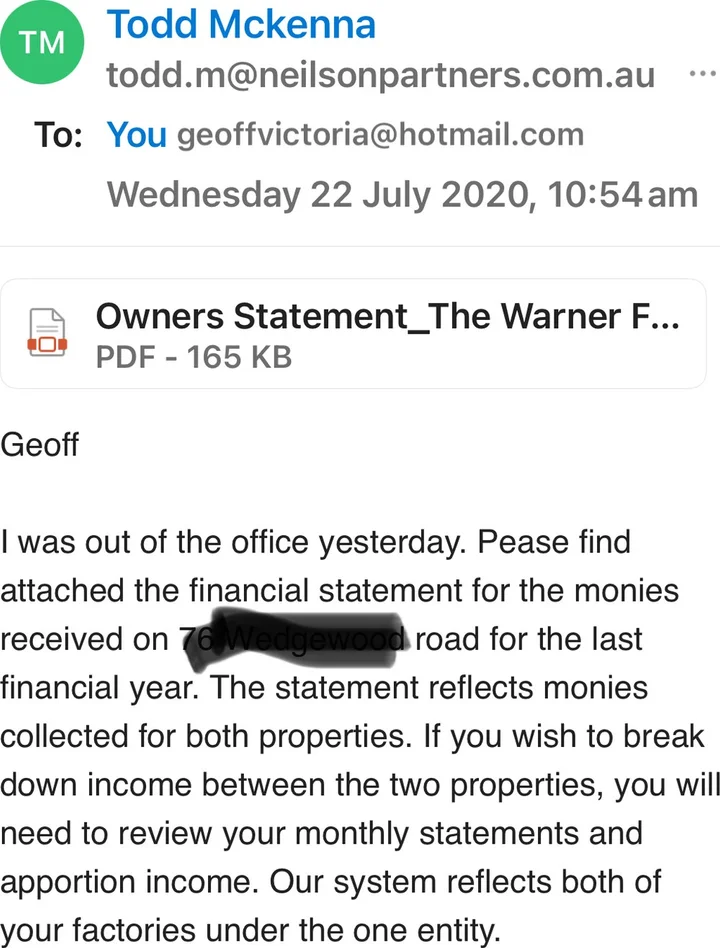This screenshot has width=720, height=948.
Task: Open the Owners Statement_The Warner F... attachment
Action: coord(388,317)
